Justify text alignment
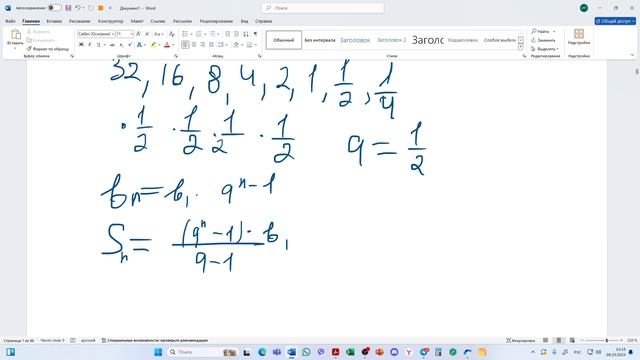 (211, 44)
